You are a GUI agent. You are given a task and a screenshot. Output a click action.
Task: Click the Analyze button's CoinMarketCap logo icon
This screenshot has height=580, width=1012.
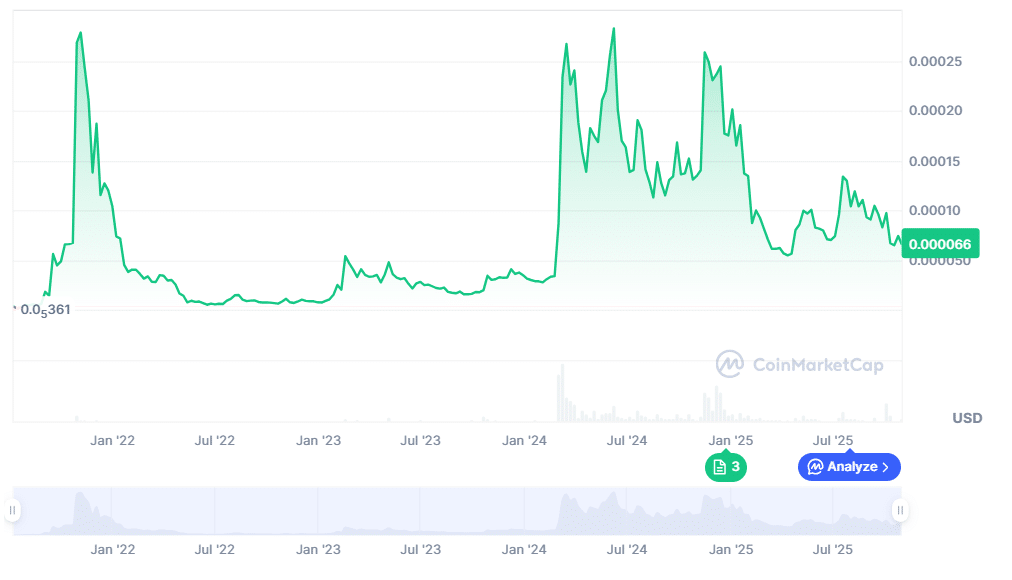(815, 467)
